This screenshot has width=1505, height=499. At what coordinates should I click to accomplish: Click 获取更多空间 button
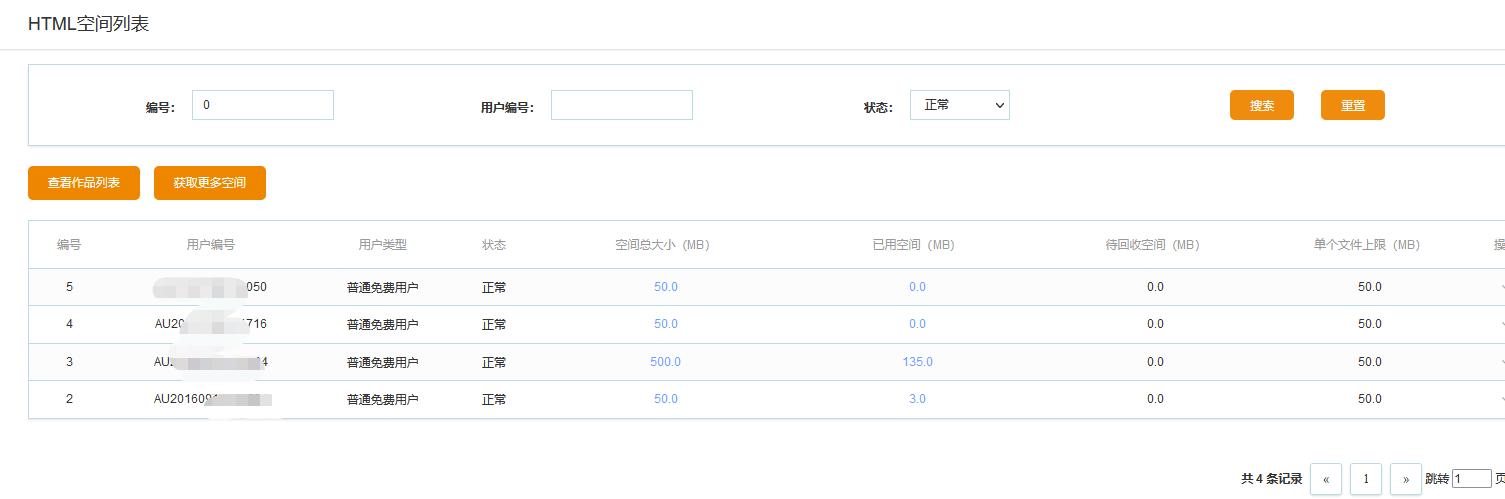210,183
